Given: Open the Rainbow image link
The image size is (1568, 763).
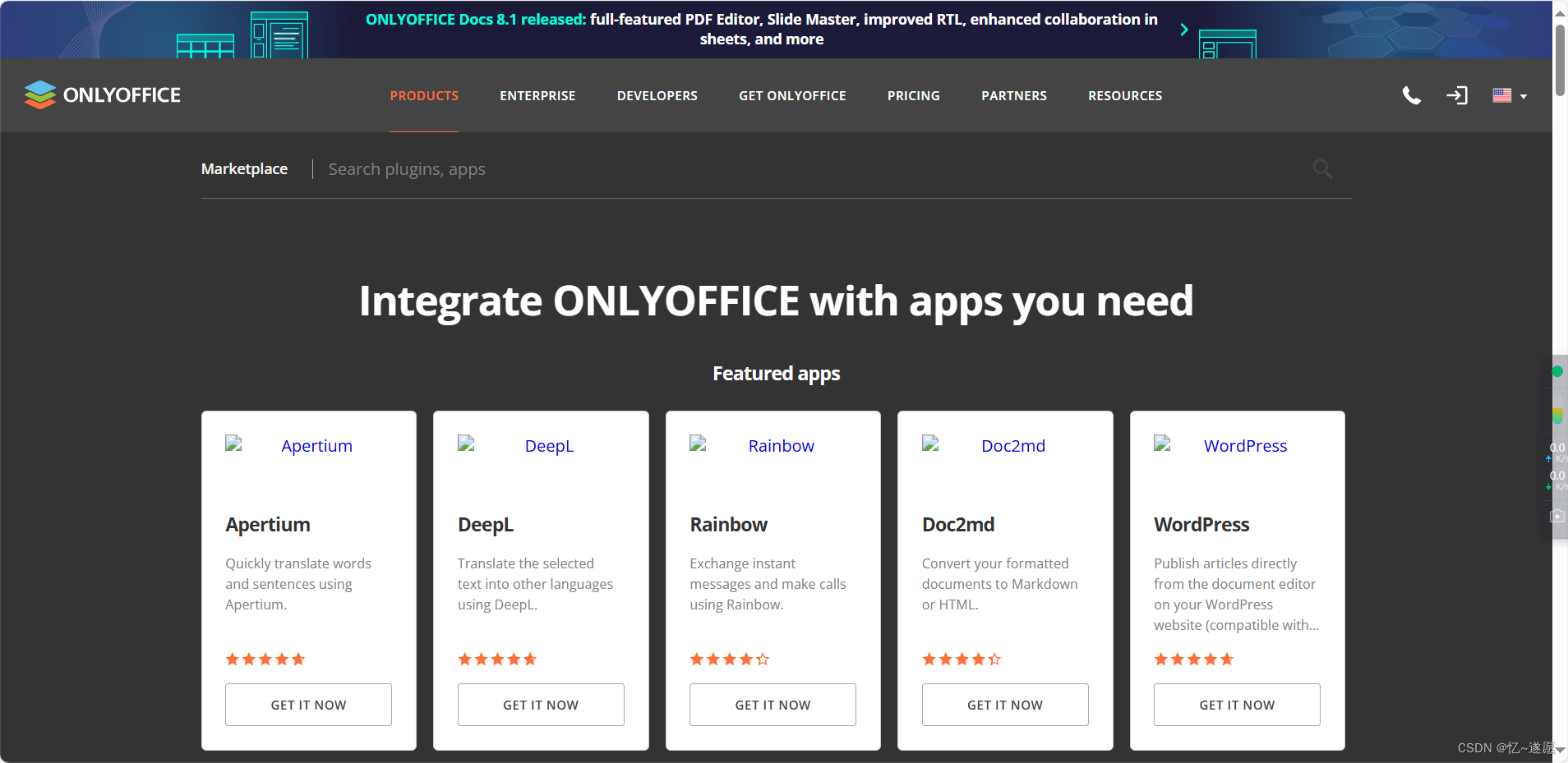Looking at the screenshot, I should click(x=781, y=446).
